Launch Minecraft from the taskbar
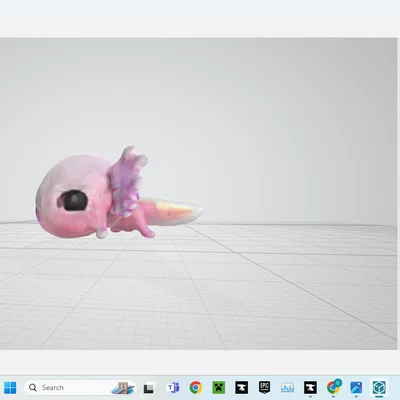The image size is (400, 400). pyautogui.click(x=219, y=388)
